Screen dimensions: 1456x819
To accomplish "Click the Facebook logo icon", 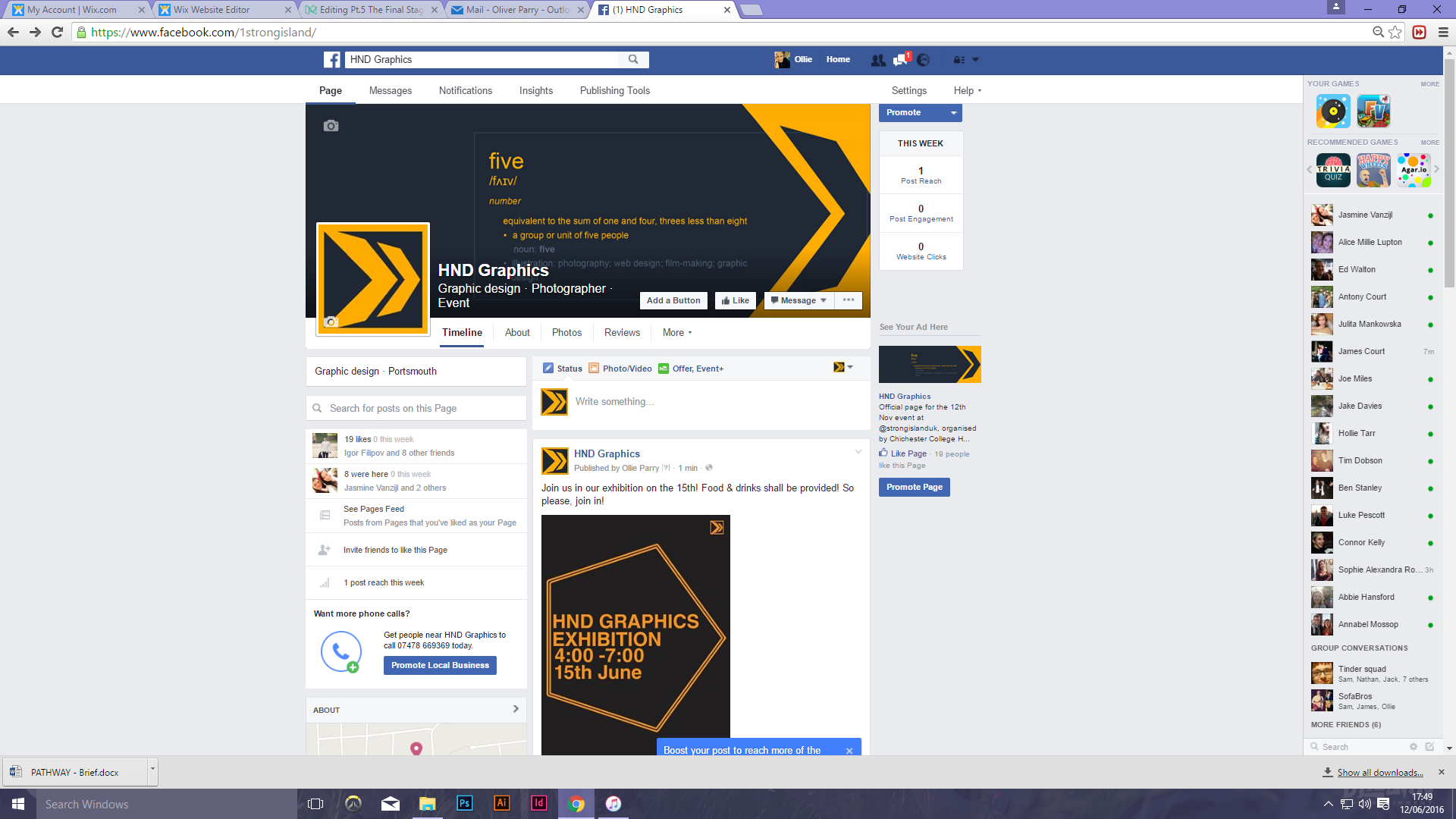I will click(332, 60).
